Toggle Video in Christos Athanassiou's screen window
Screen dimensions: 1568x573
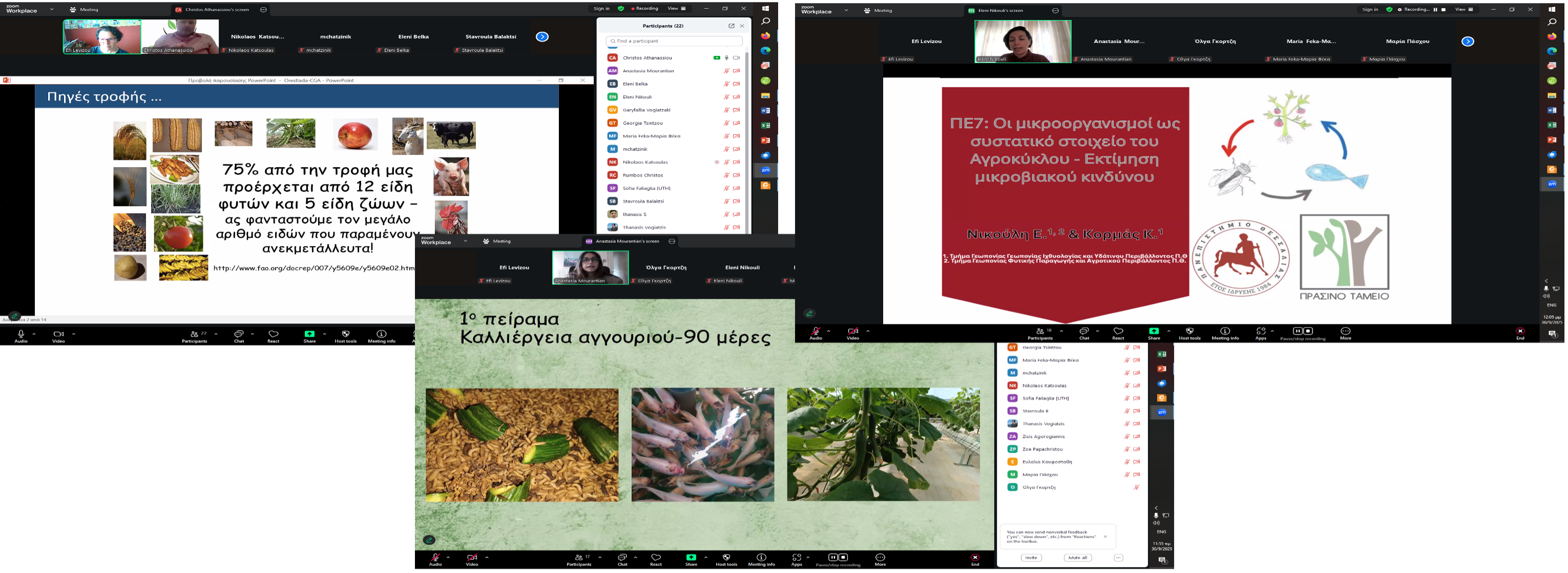[x=58, y=336]
